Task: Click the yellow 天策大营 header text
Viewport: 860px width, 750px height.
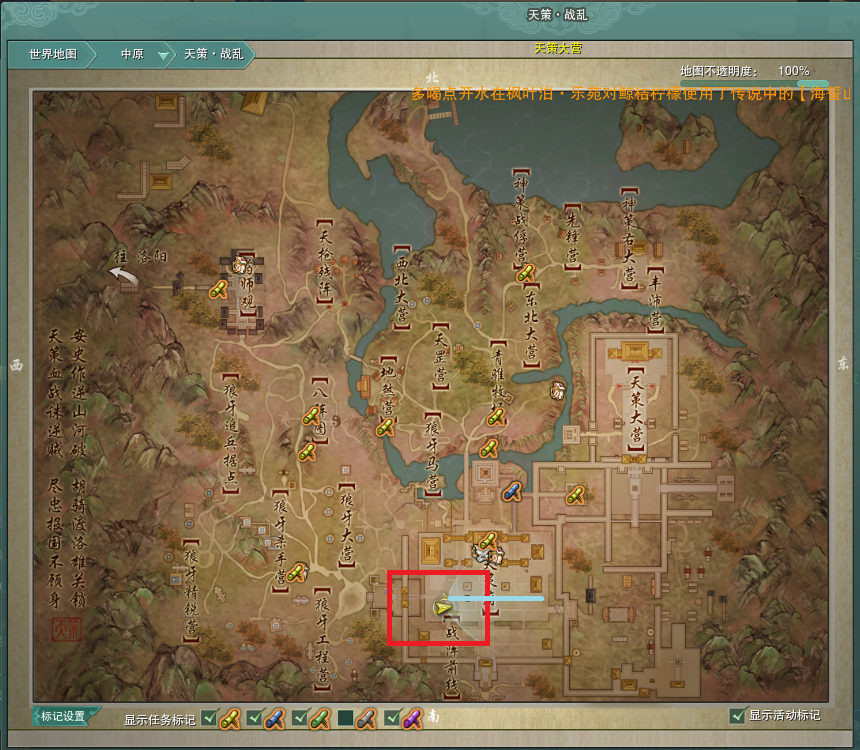Action: (x=558, y=48)
